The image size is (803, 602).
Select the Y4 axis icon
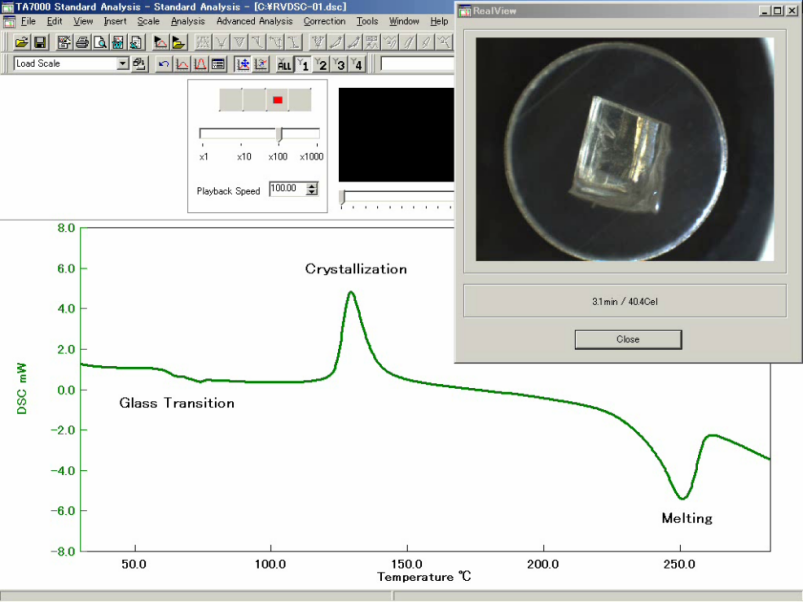[x=358, y=64]
